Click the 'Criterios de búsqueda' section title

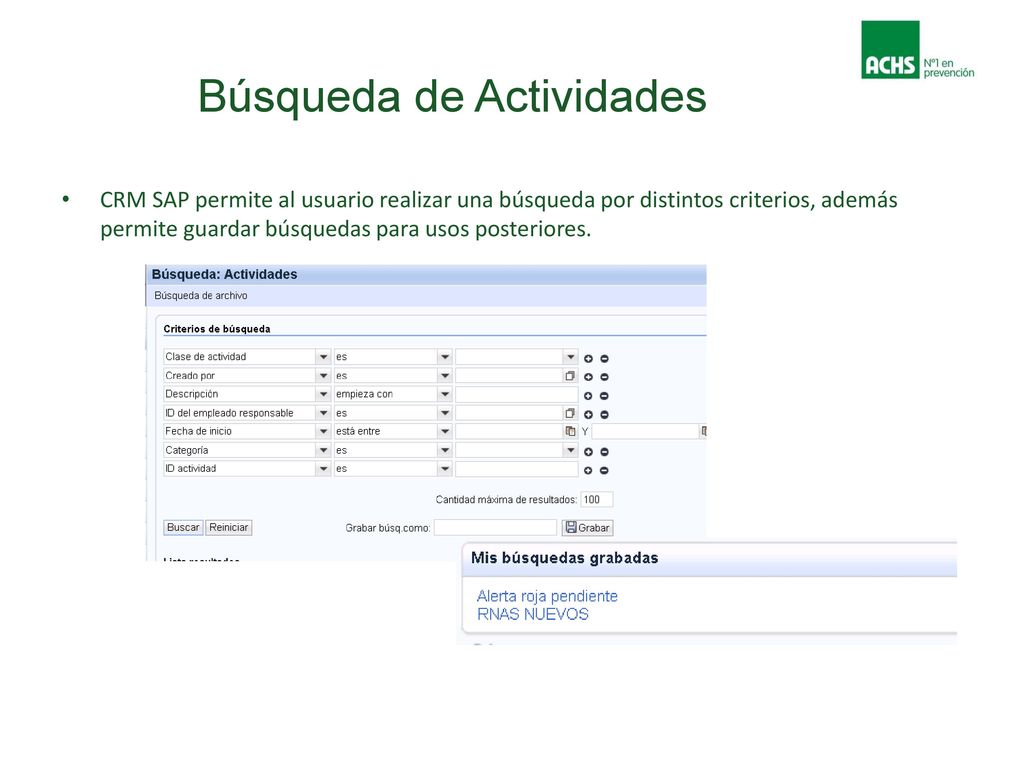click(217, 328)
